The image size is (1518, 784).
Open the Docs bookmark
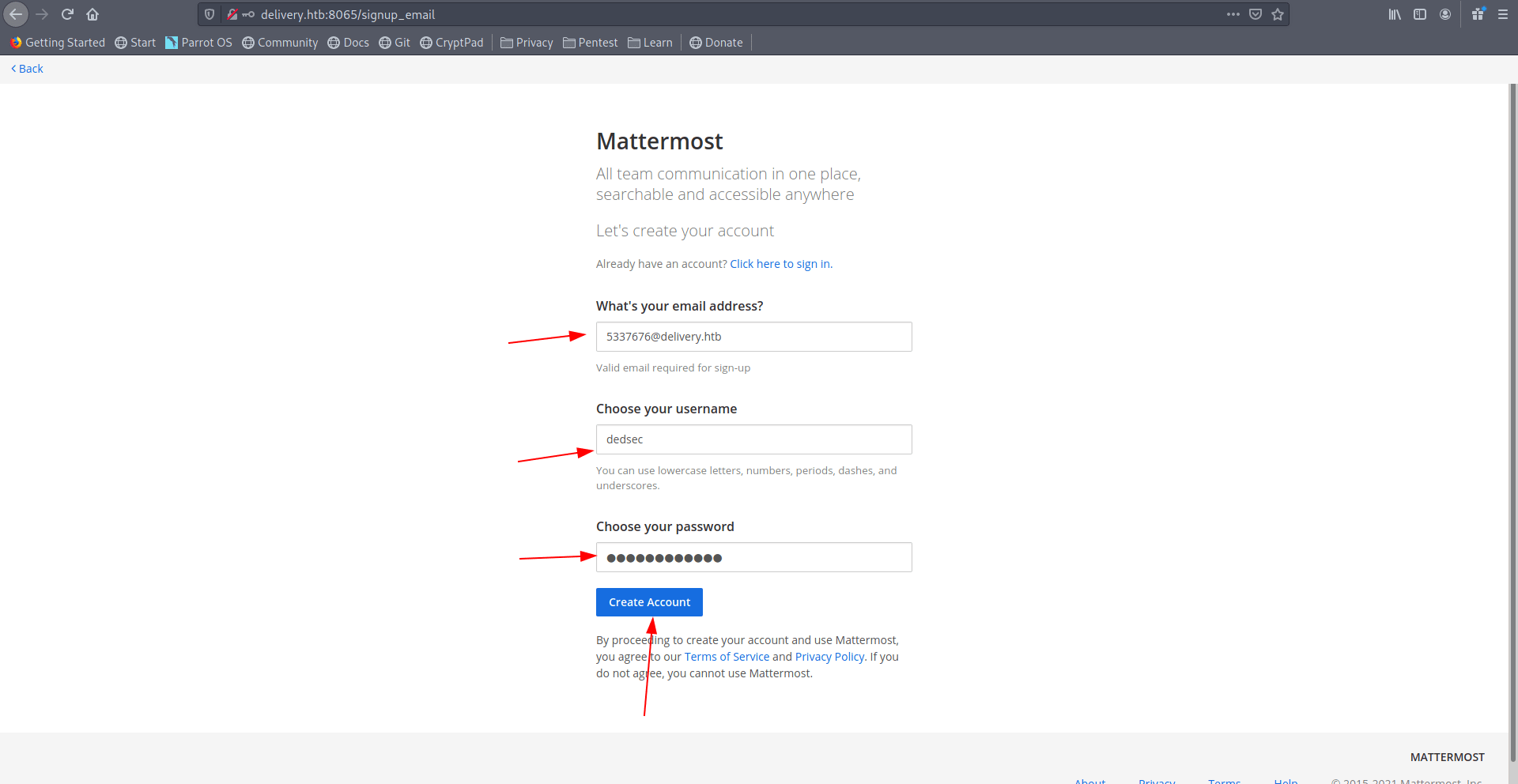click(349, 43)
